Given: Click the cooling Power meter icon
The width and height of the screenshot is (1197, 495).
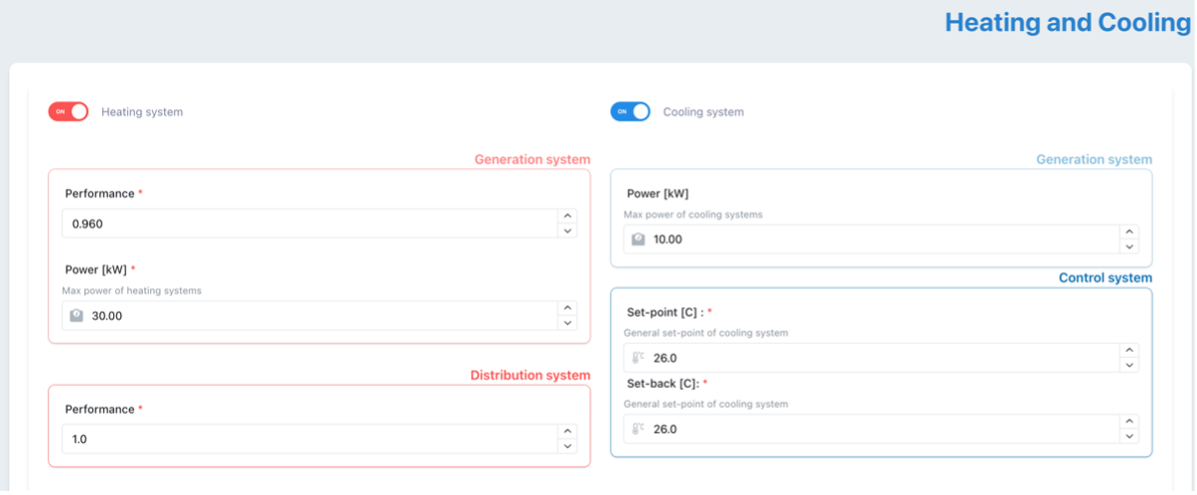Looking at the screenshot, I should 638,240.
